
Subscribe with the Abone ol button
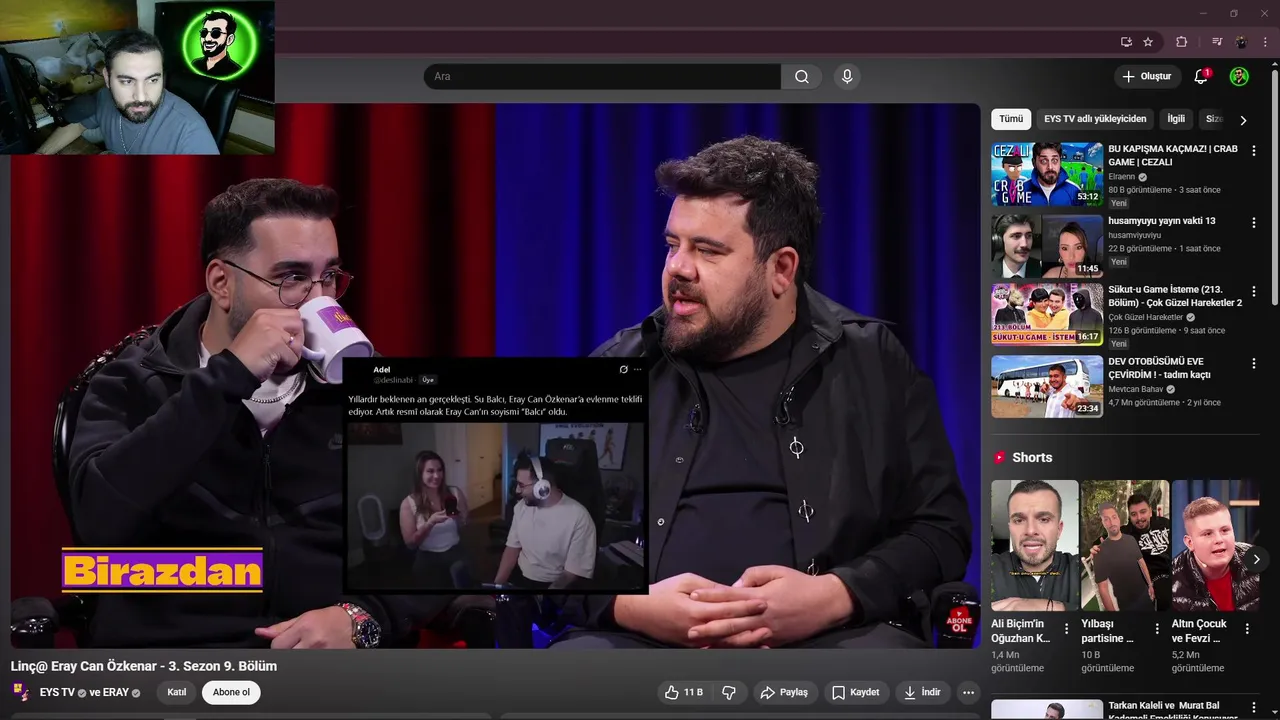[231, 692]
